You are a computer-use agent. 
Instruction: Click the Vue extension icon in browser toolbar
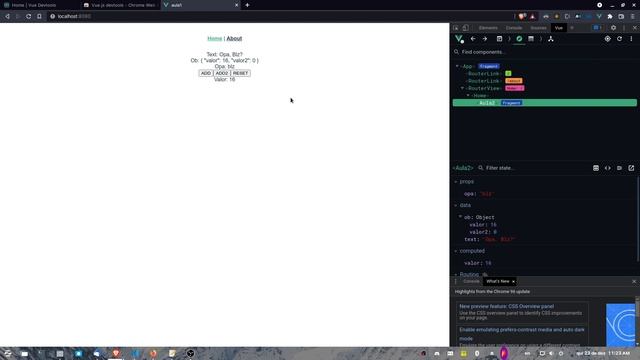[599, 16]
